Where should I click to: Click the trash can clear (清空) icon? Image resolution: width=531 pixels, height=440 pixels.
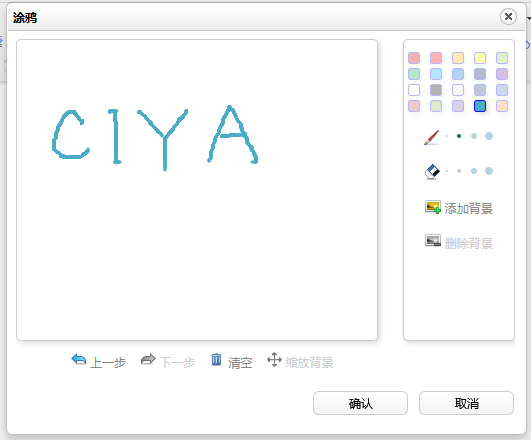(x=216, y=359)
